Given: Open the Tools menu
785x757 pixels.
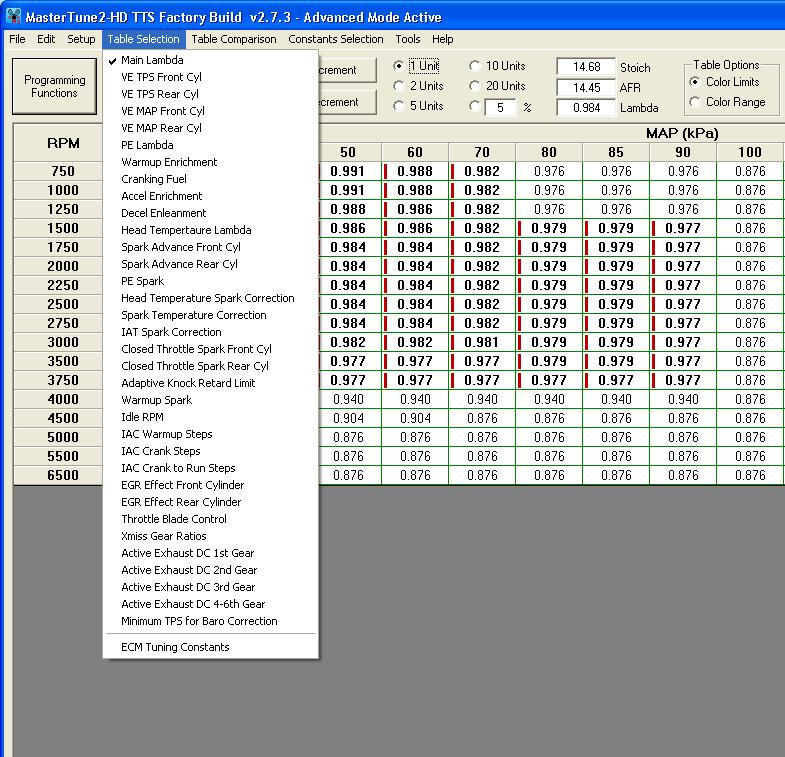Looking at the screenshot, I should tap(408, 39).
